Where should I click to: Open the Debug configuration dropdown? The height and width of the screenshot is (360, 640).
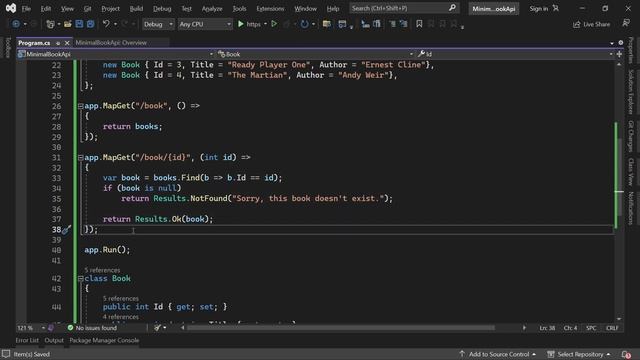[x=158, y=24]
